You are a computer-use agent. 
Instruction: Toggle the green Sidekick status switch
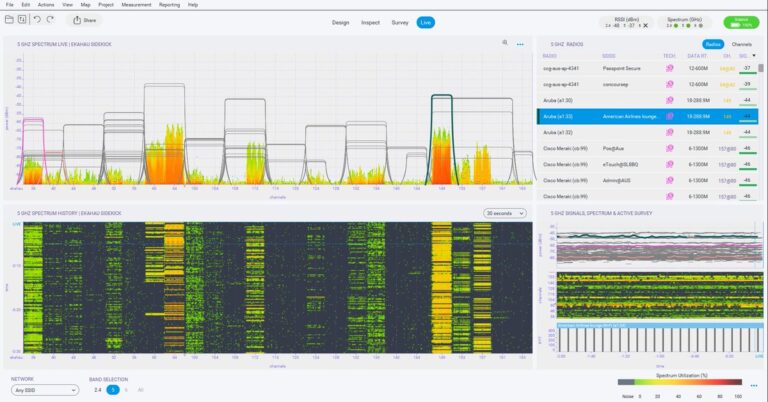(x=741, y=23)
